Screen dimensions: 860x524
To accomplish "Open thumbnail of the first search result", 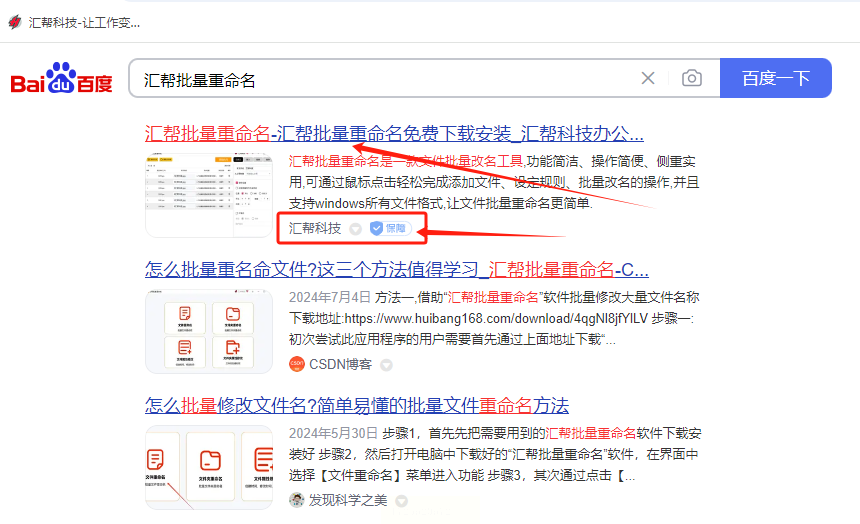I will tap(208, 195).
